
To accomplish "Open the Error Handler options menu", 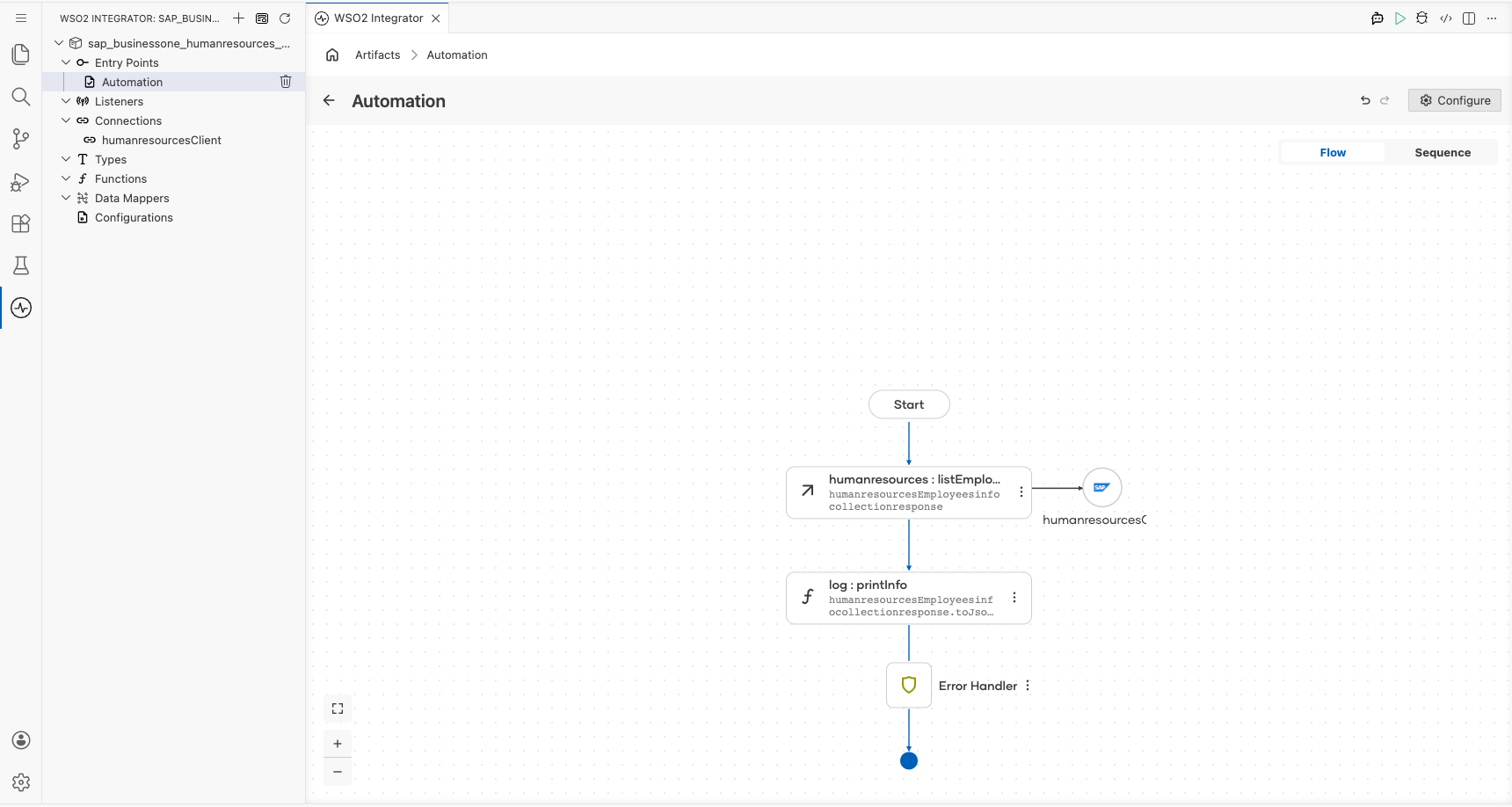I will (x=1028, y=686).
